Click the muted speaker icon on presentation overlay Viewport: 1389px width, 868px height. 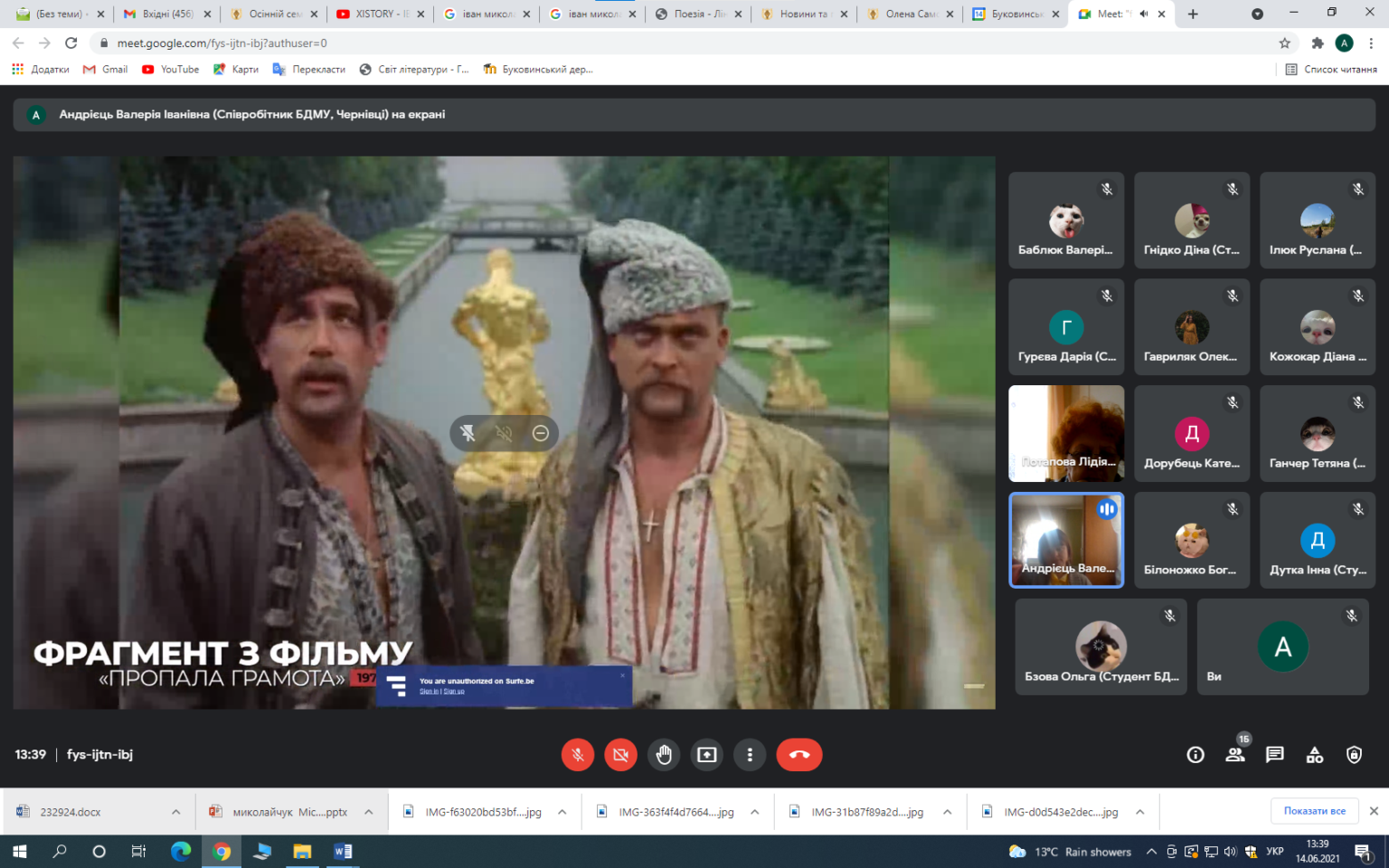504,433
